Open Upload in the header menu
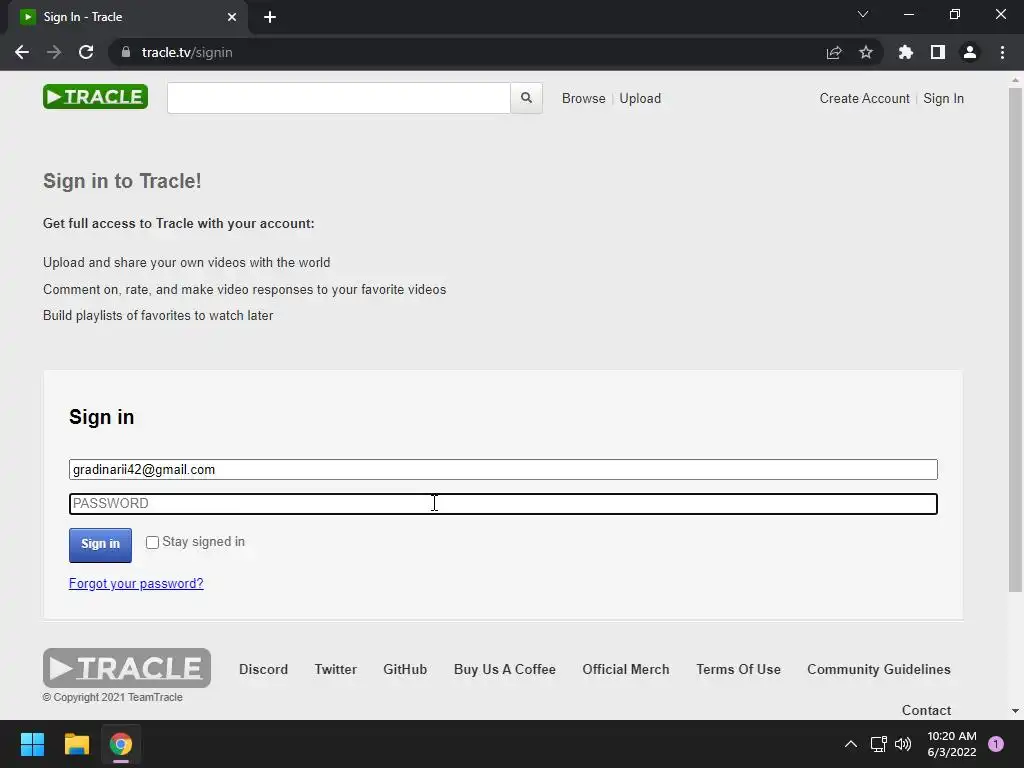 (640, 98)
